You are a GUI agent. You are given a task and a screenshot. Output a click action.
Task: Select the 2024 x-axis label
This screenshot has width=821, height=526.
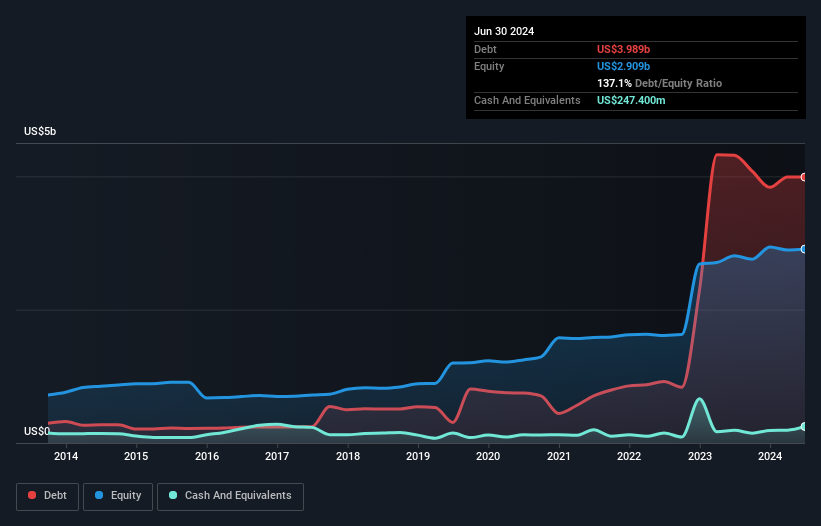coord(770,456)
